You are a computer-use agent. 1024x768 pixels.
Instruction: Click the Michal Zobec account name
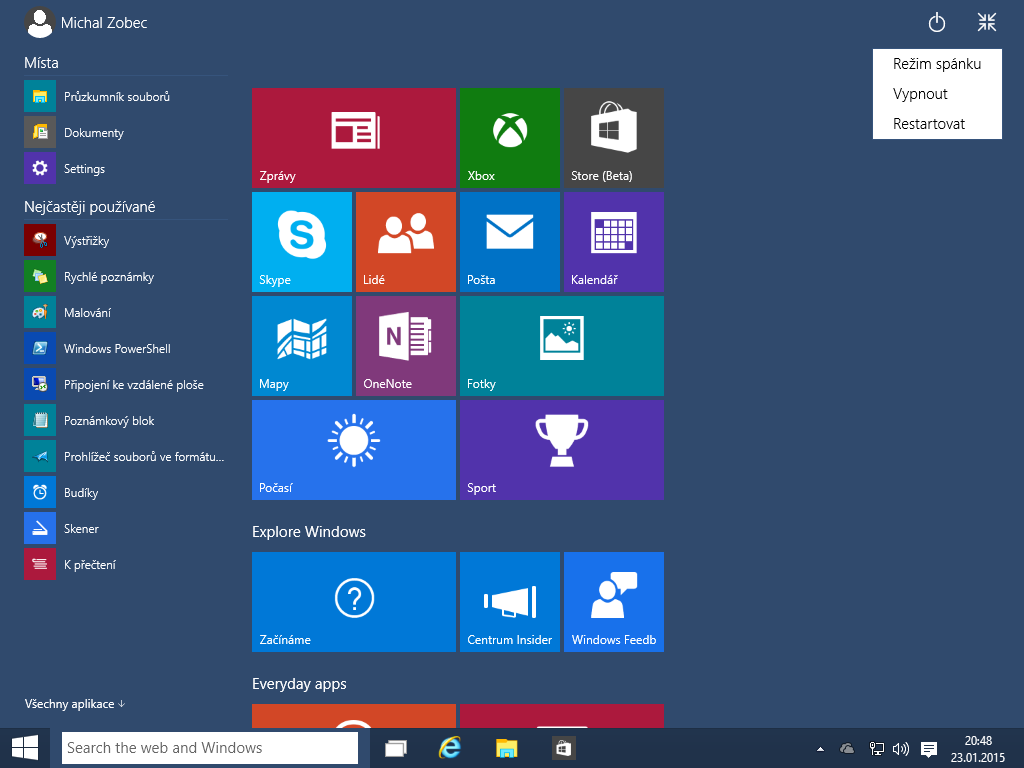[103, 23]
